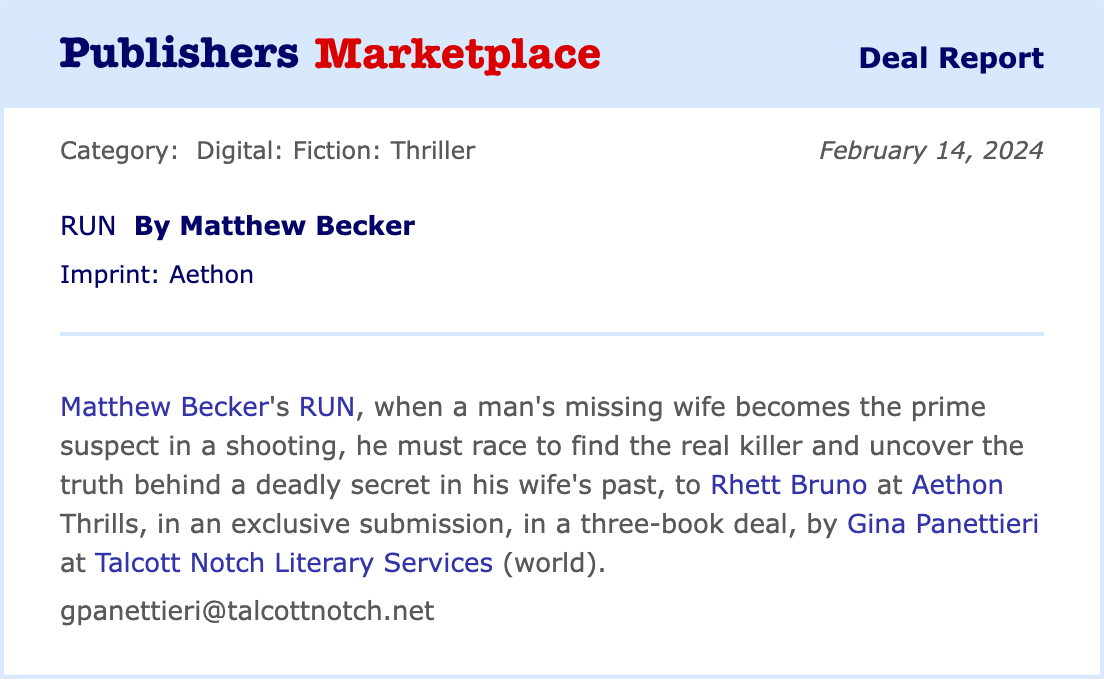Screen dimensions: 1104x680
Task: Visit the Aethon link before Thrills
Action: (x=957, y=485)
